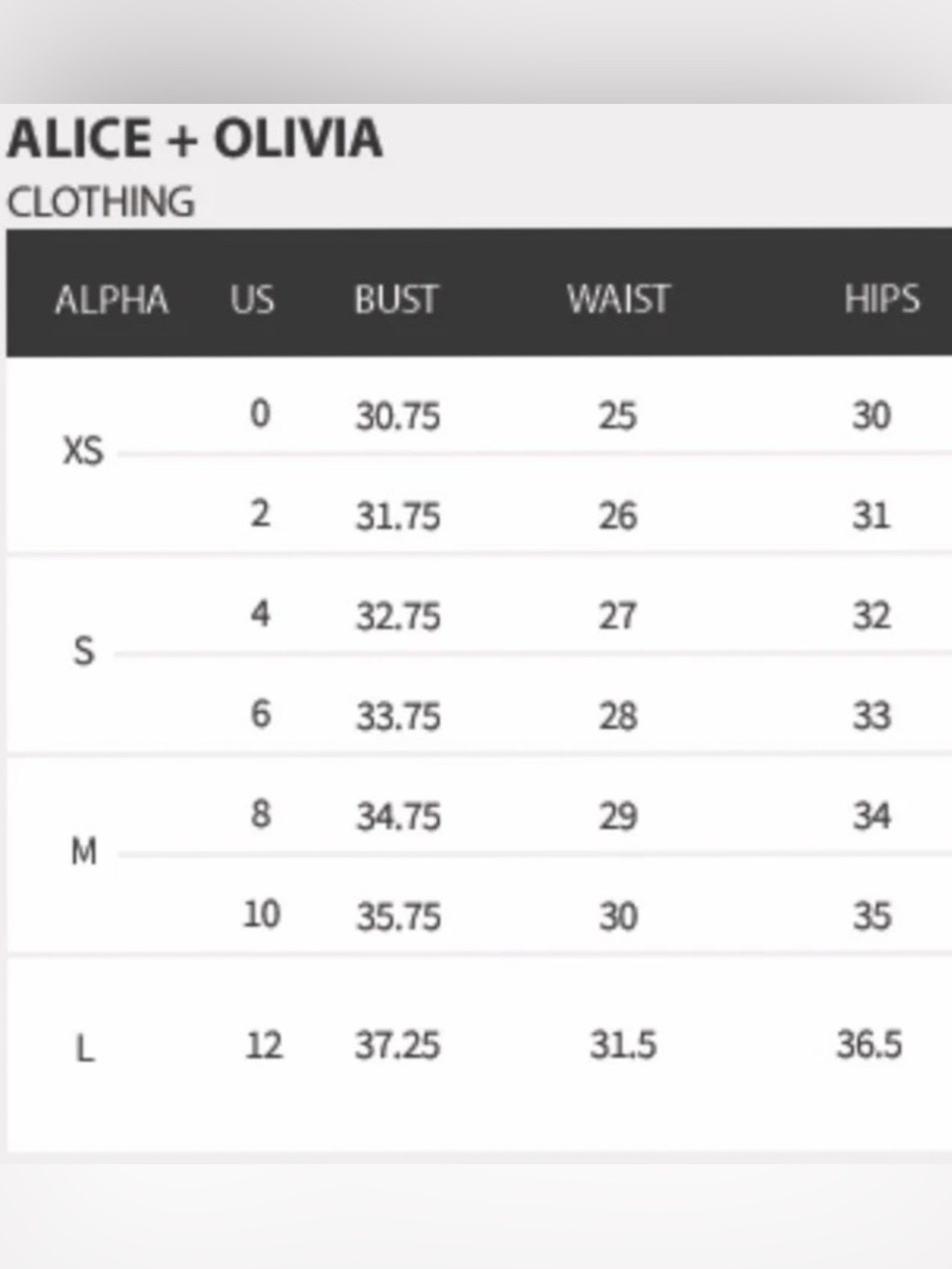Viewport: 952px width, 1269px height.
Task: Click the WAIST column header
Action: point(619,300)
